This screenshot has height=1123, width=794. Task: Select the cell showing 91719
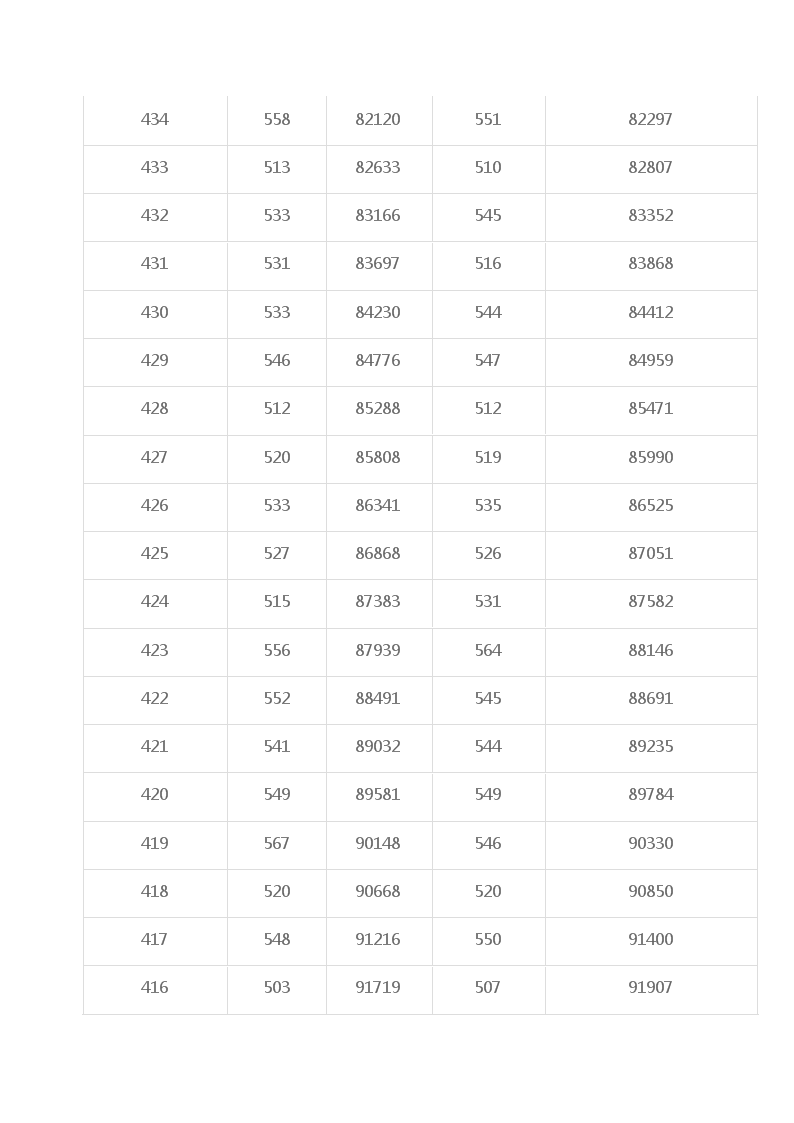tap(379, 988)
